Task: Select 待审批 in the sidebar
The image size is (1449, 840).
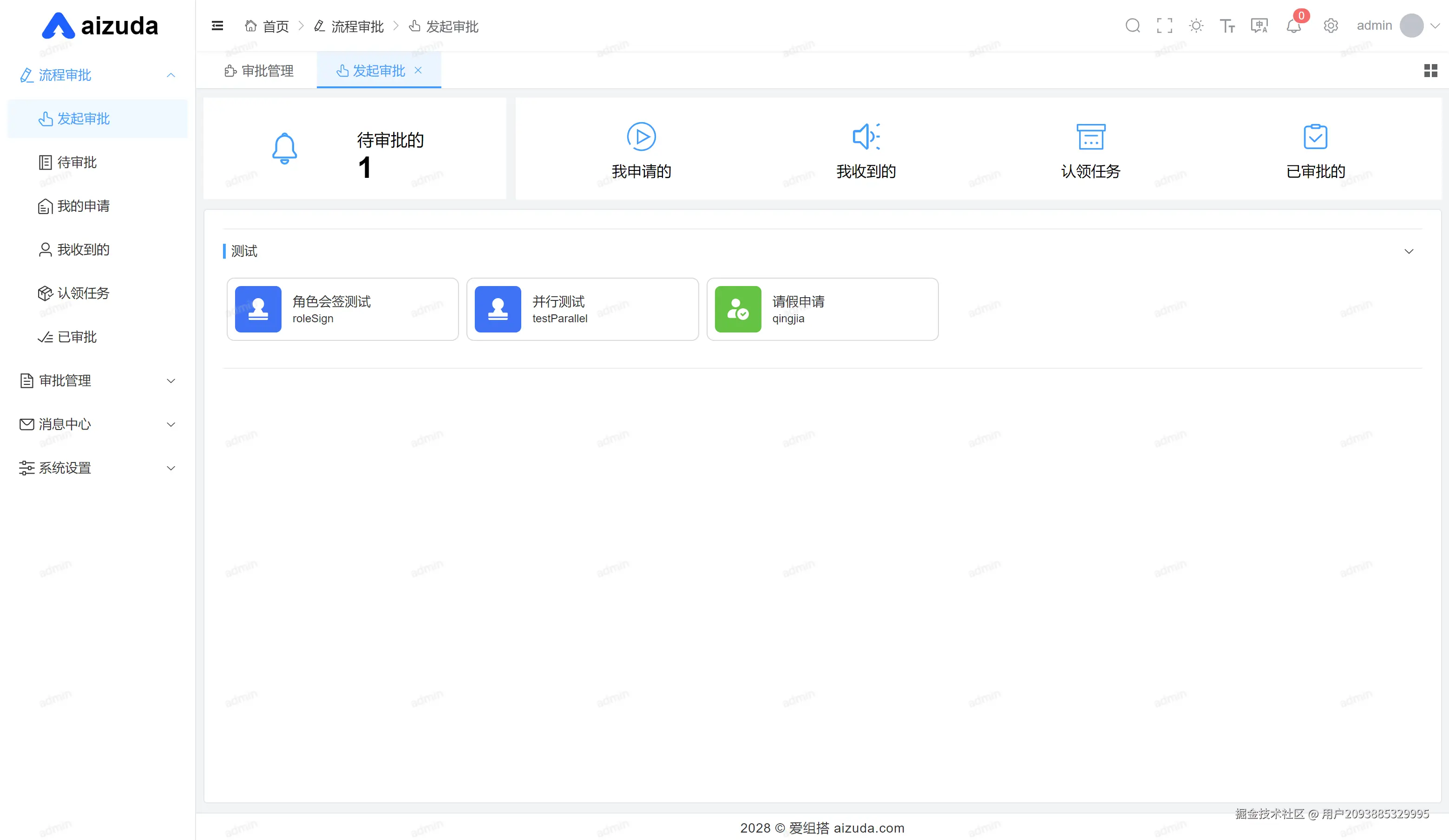Action: [x=77, y=163]
